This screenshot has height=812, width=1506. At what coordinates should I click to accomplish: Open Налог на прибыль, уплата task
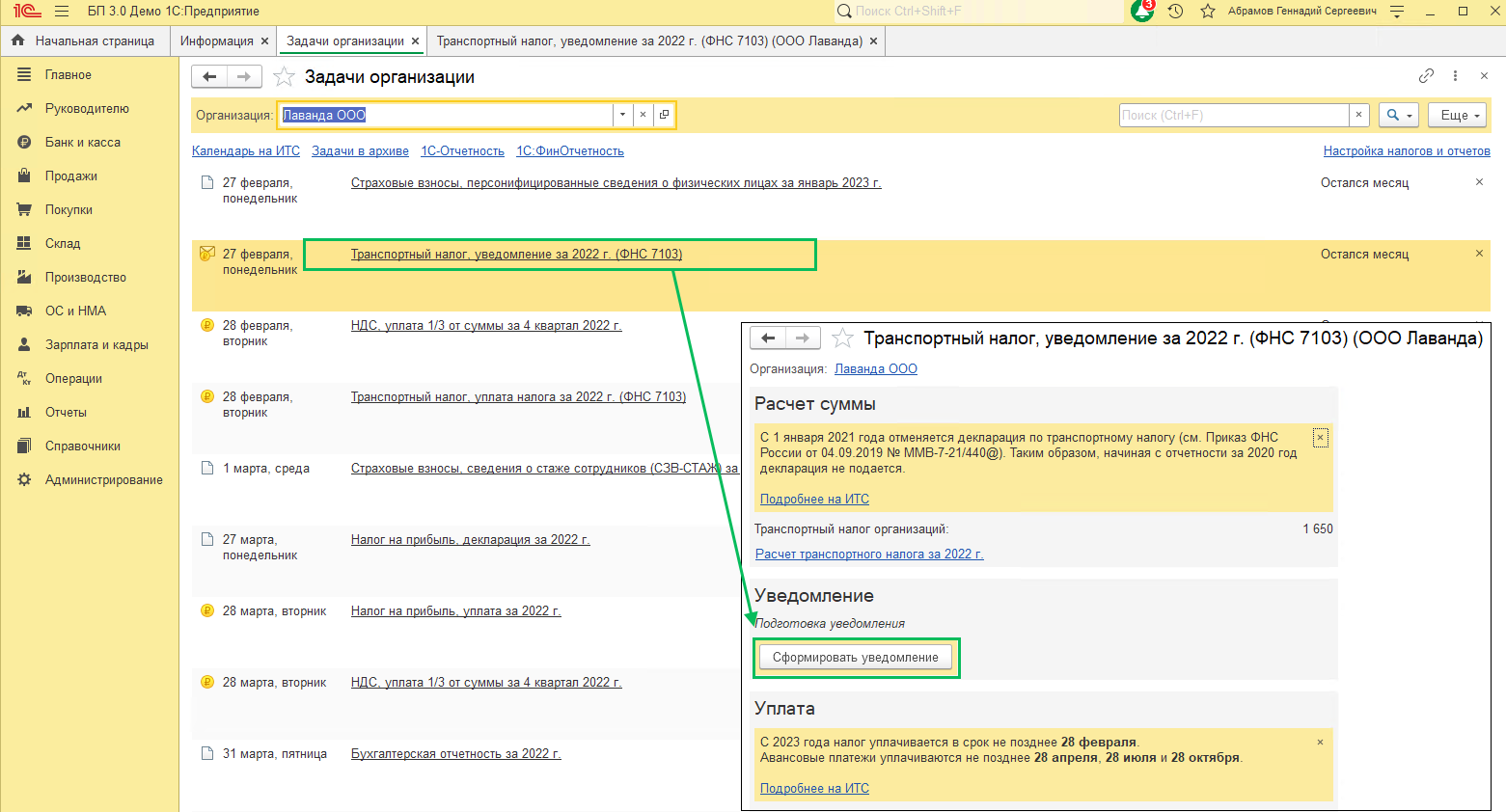tap(455, 611)
